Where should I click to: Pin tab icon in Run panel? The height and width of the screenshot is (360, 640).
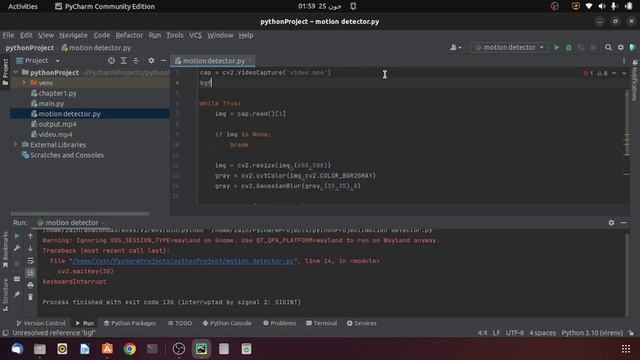(17, 294)
